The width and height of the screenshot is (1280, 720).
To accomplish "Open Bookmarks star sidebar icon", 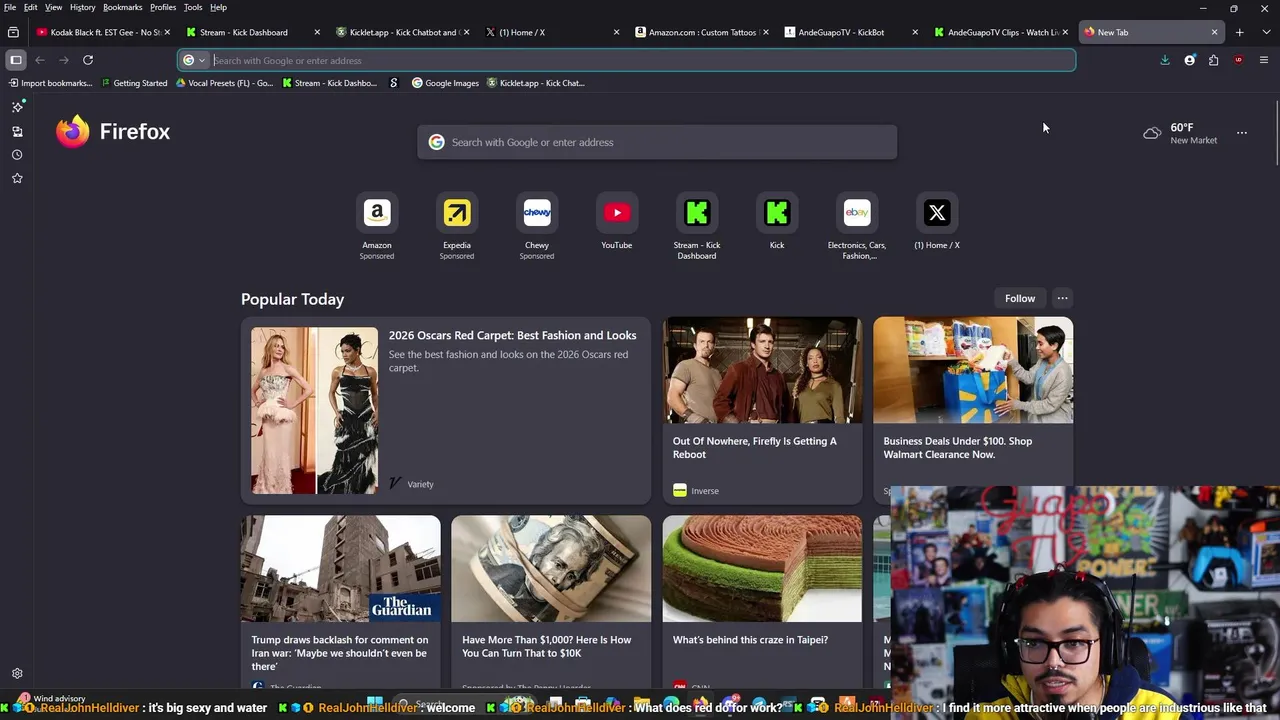I will (17, 178).
